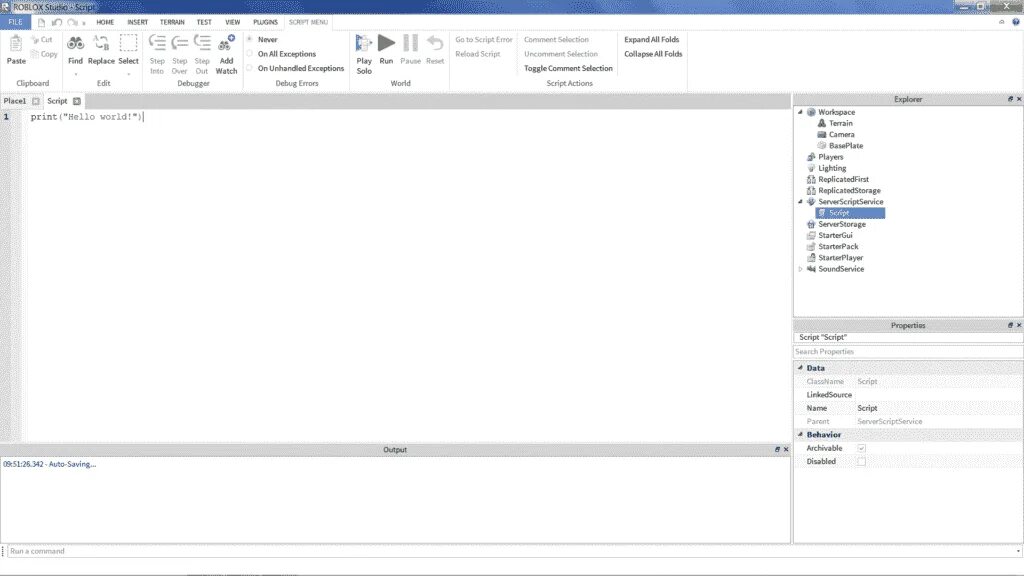Open the FILE menu
The width and height of the screenshot is (1024, 576).
click(15, 22)
